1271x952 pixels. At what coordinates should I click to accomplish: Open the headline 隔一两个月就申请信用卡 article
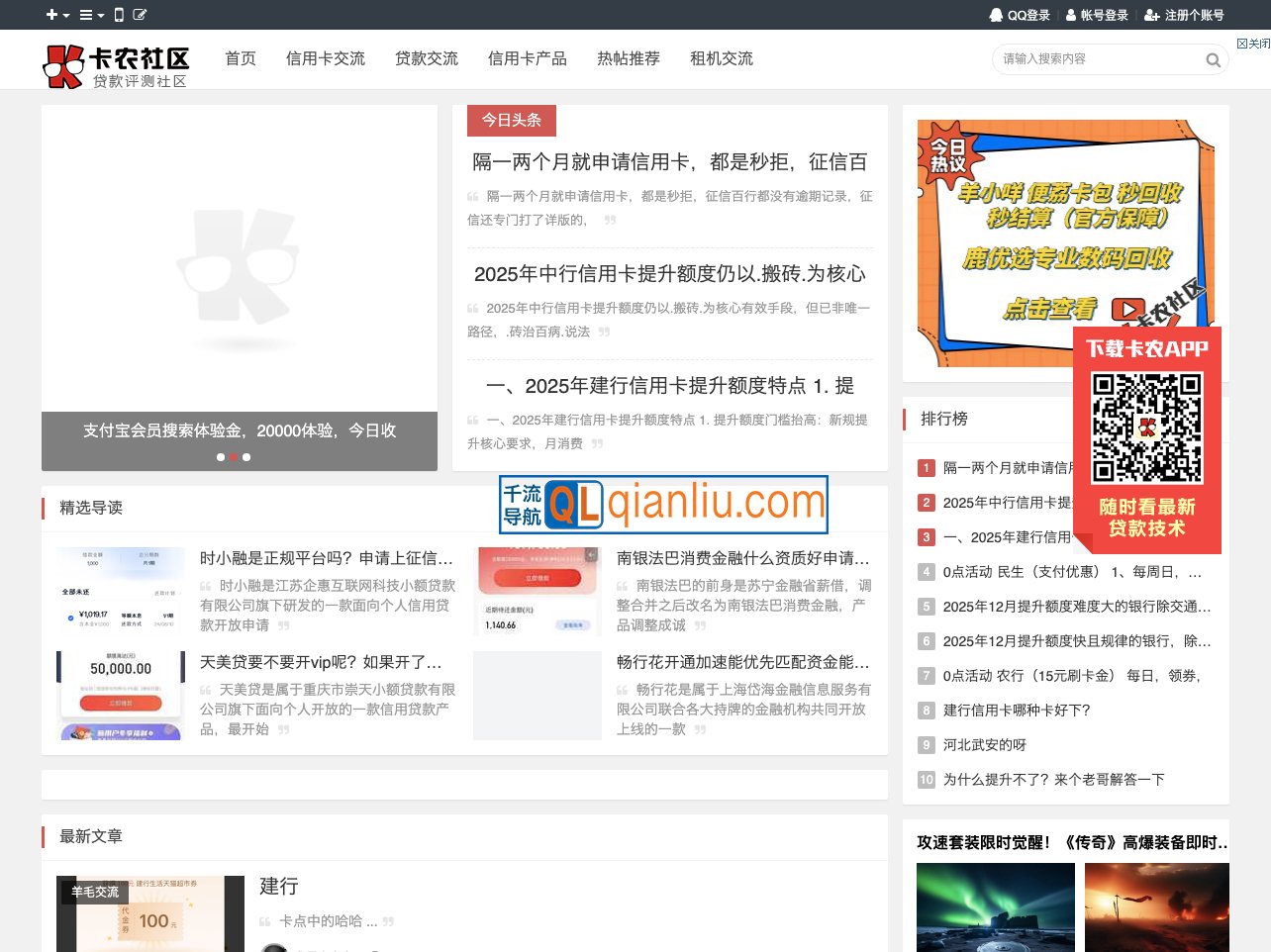669,162
